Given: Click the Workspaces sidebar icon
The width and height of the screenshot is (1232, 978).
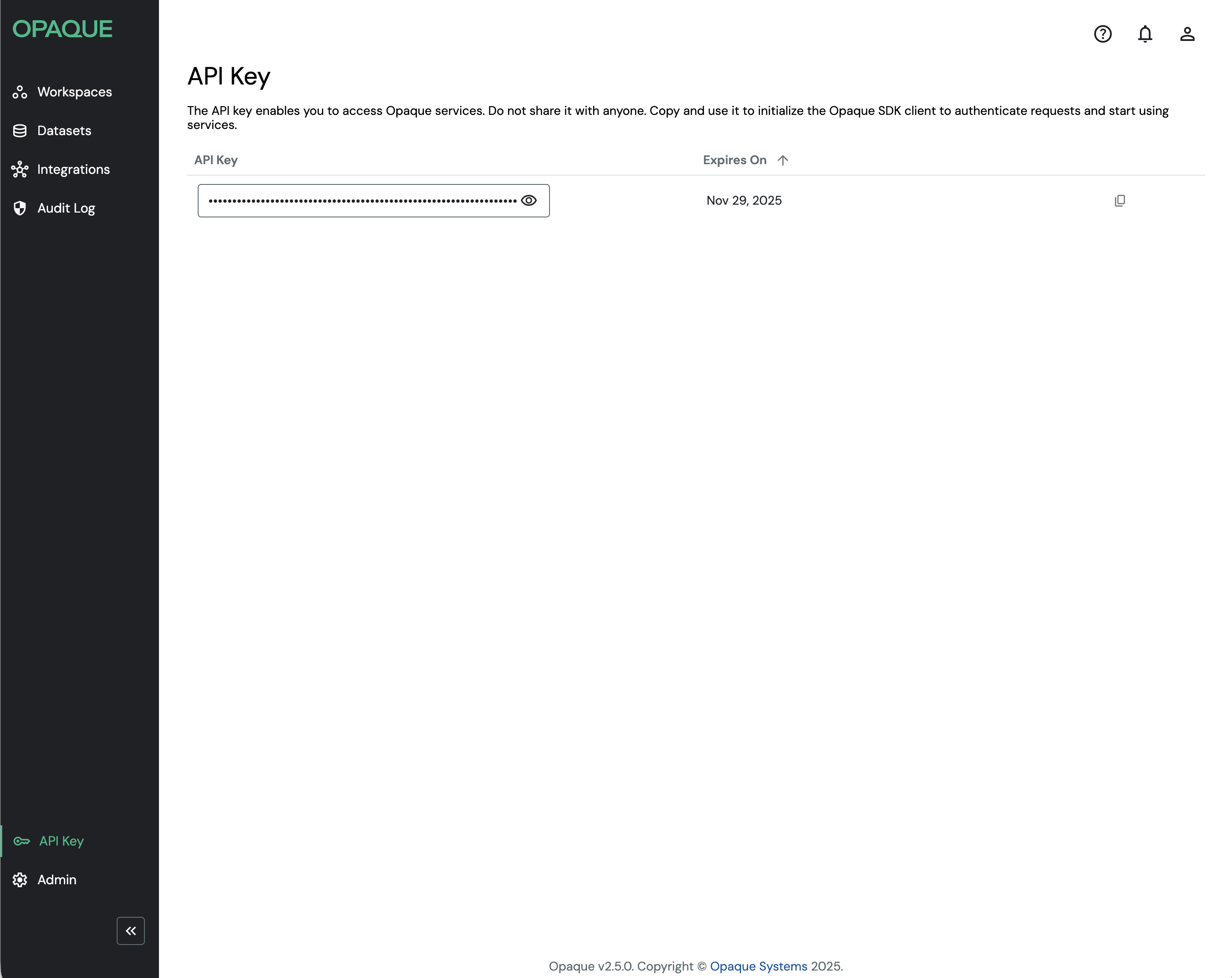Looking at the screenshot, I should click(20, 92).
